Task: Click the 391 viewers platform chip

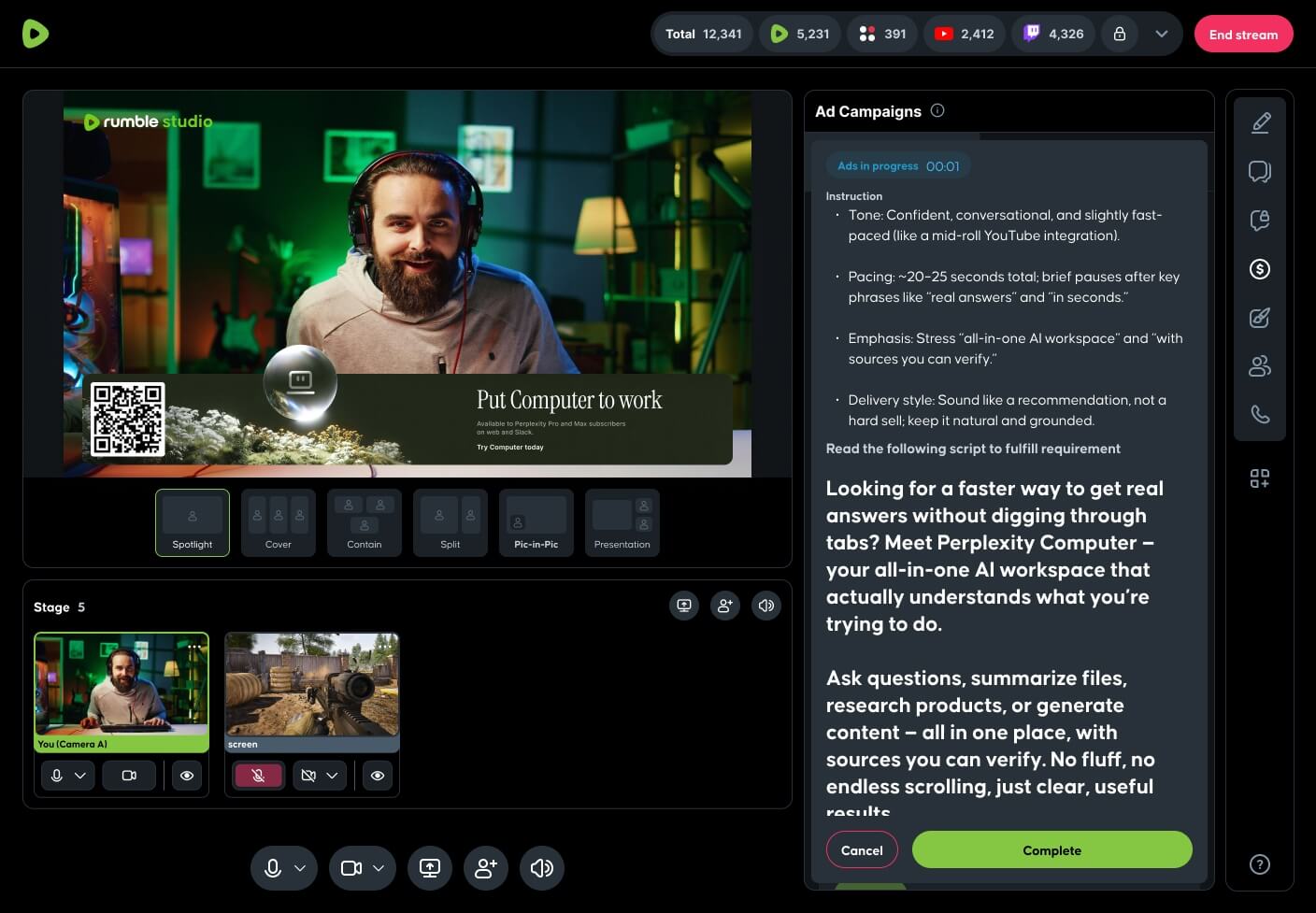Action: point(882,34)
